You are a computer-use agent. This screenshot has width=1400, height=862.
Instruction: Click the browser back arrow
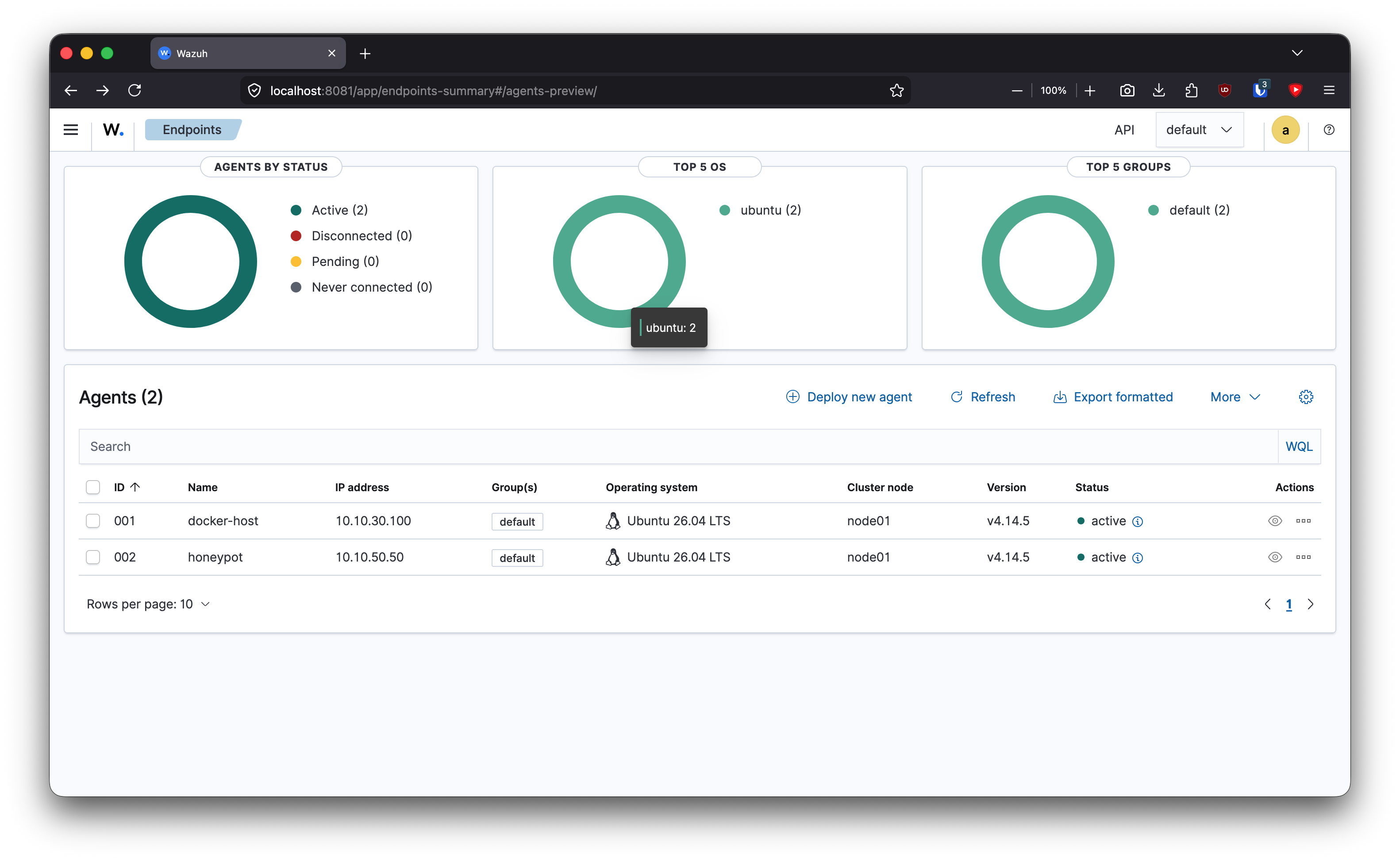[71, 90]
